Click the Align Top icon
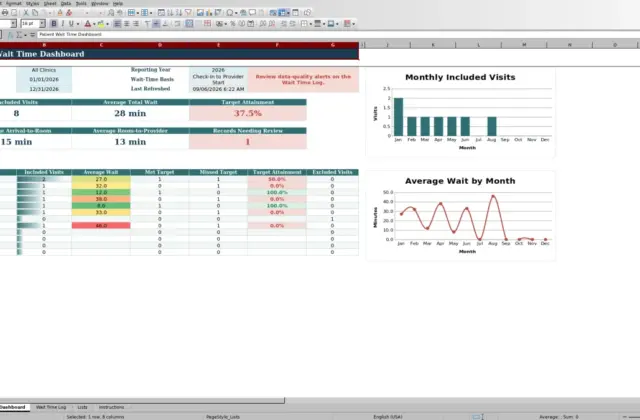 (148, 24)
